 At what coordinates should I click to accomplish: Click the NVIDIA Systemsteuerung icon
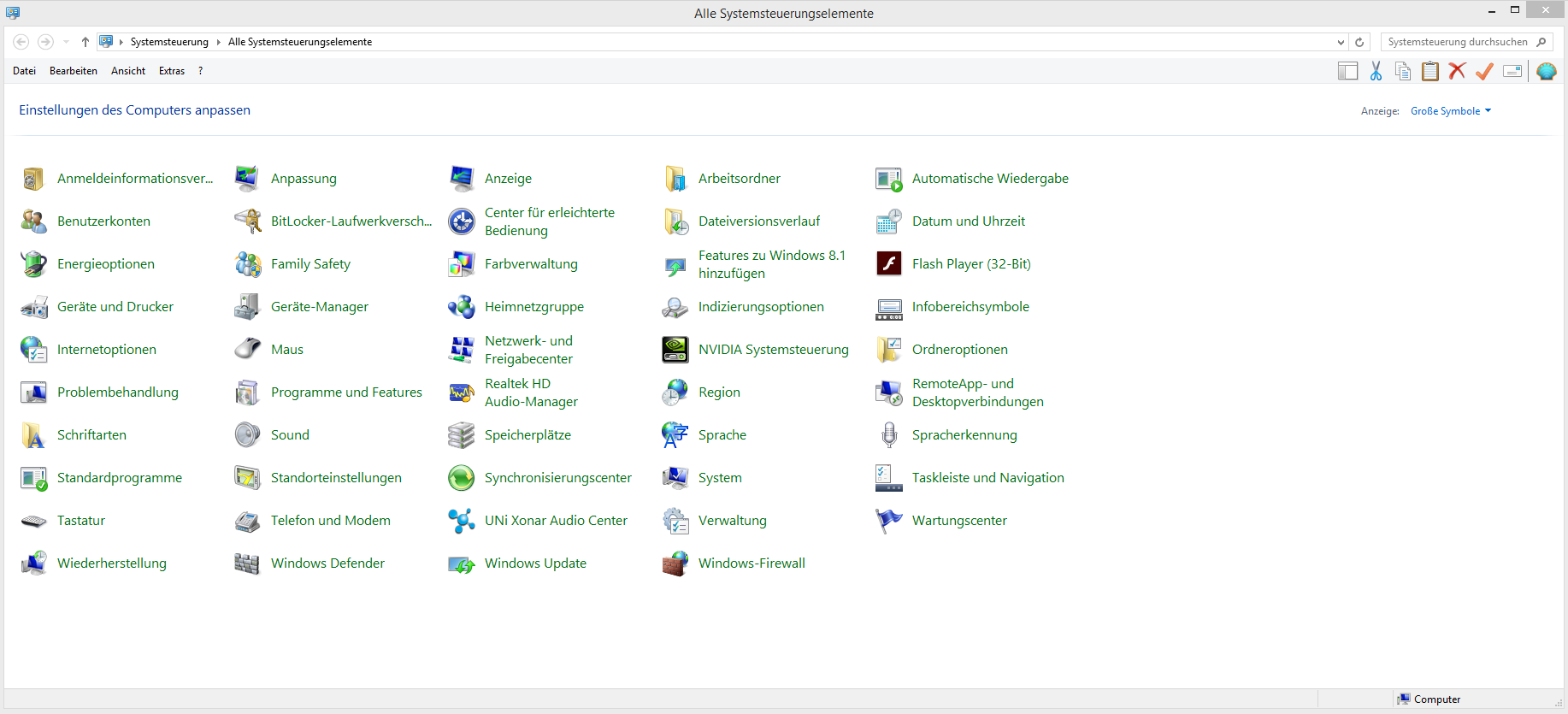coord(675,350)
